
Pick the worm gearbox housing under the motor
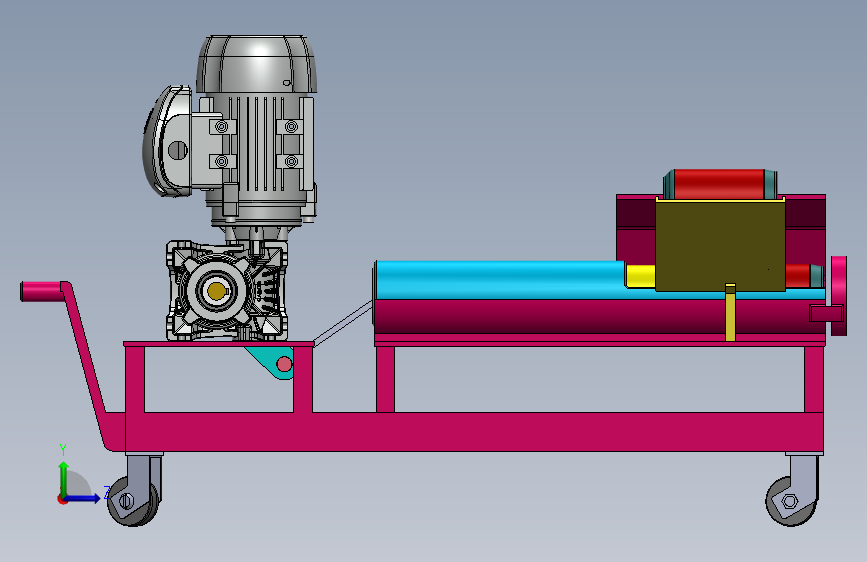coord(227,290)
